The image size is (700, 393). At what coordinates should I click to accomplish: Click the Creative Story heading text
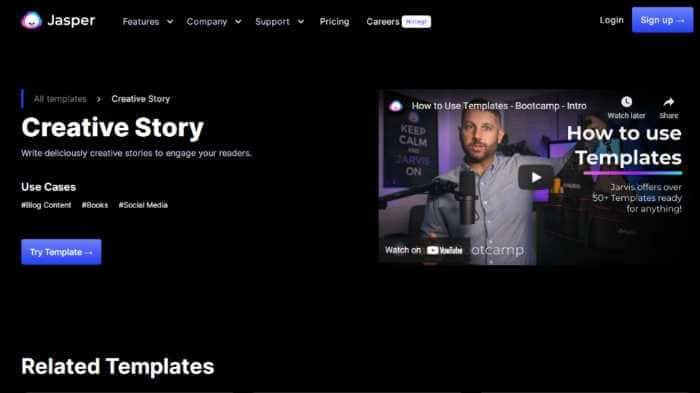(x=112, y=128)
